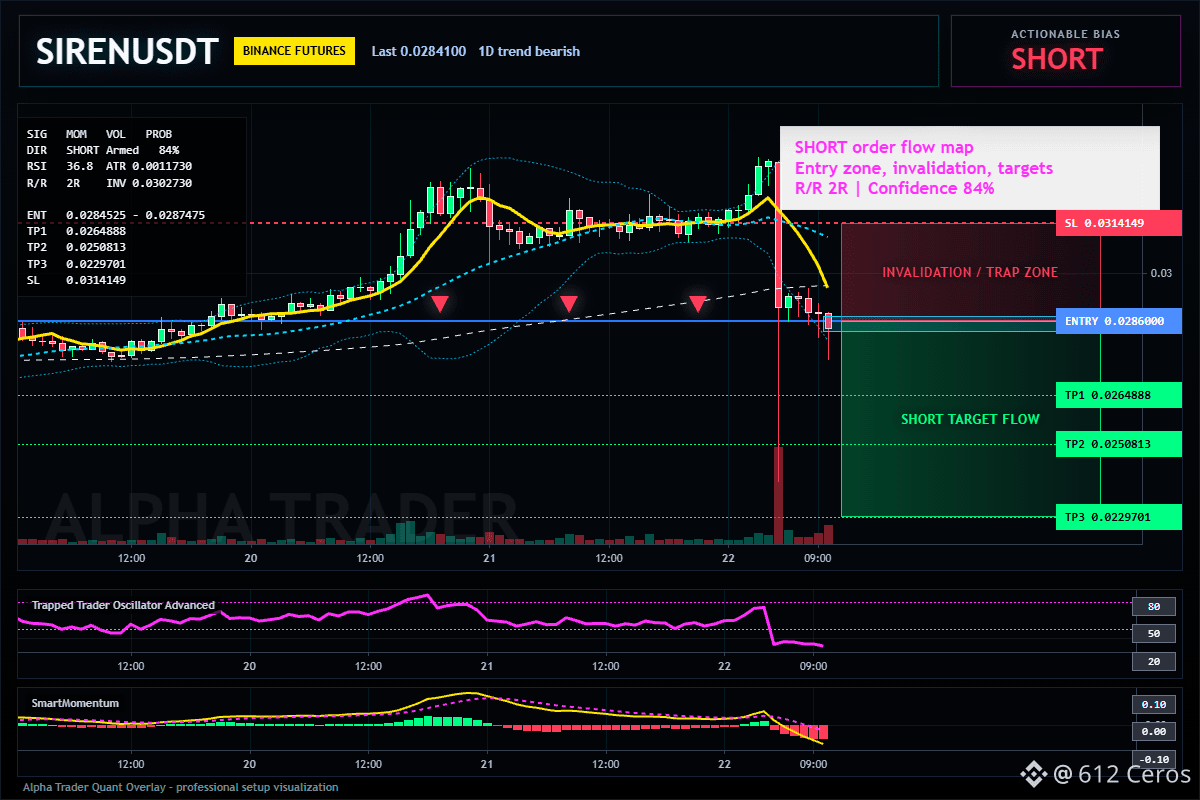The image size is (1200, 800).
Task: Click the TP3 0.0229701 green price tag
Action: [x=1118, y=517]
